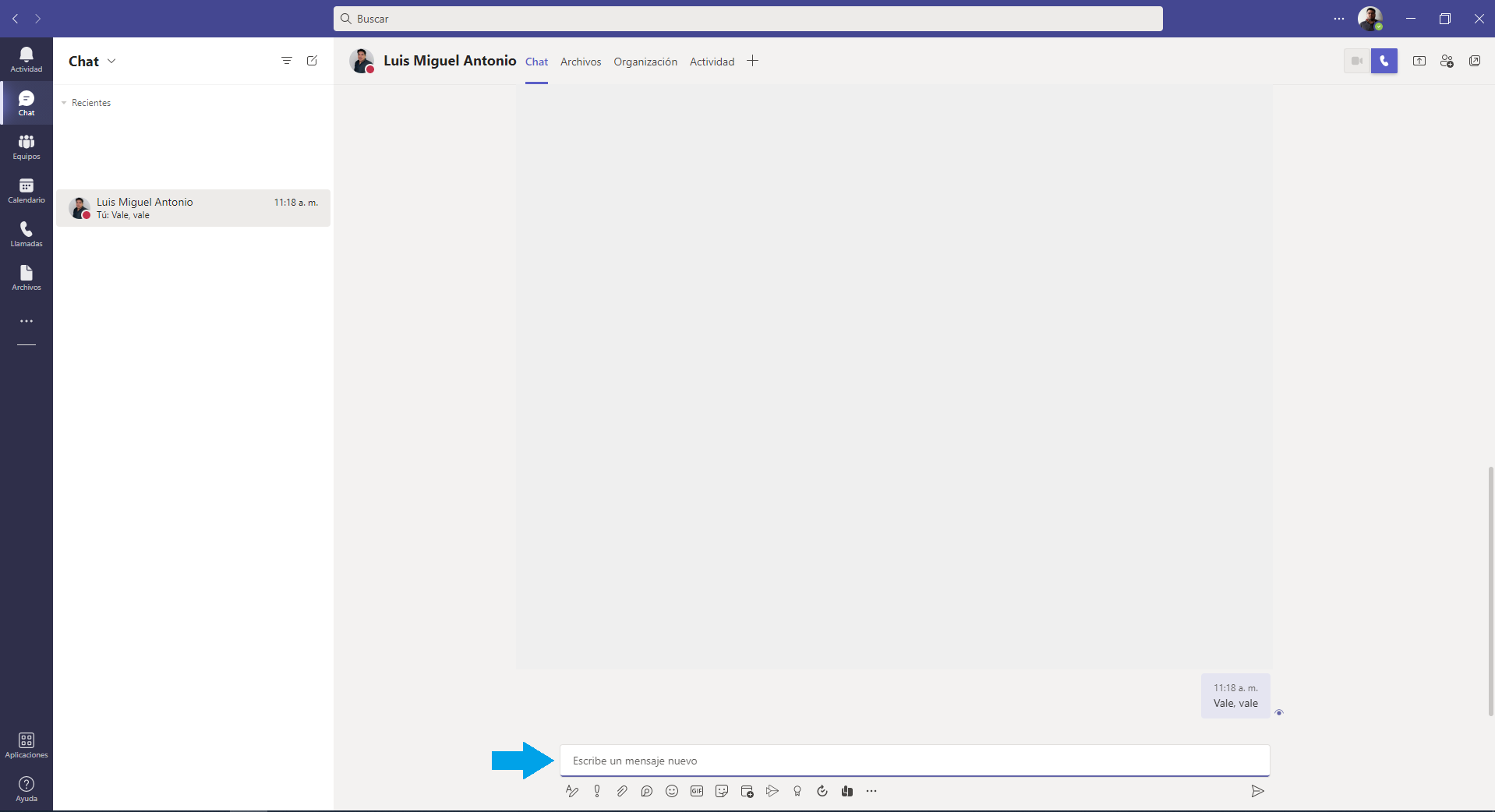Screen dimensions: 1495x812
Task: Click the 11:18 a. m. timestamp in chat list
Action: point(295,203)
